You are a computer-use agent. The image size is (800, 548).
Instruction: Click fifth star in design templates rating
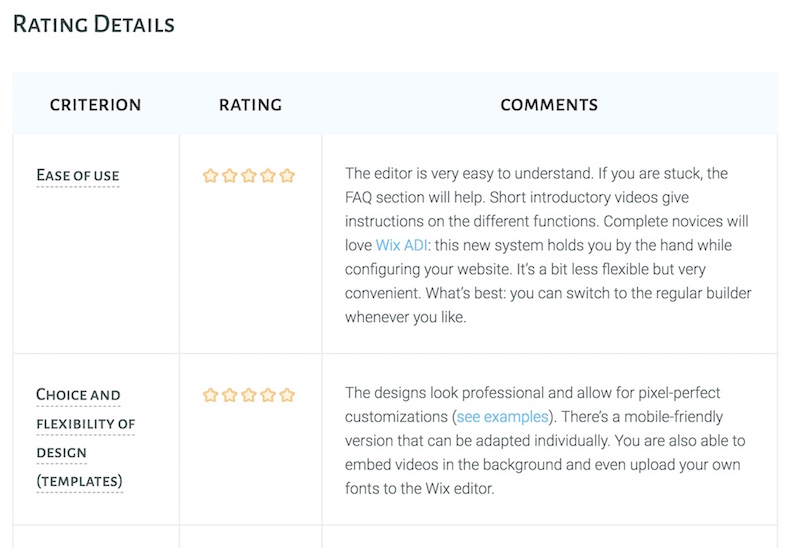pos(287,395)
